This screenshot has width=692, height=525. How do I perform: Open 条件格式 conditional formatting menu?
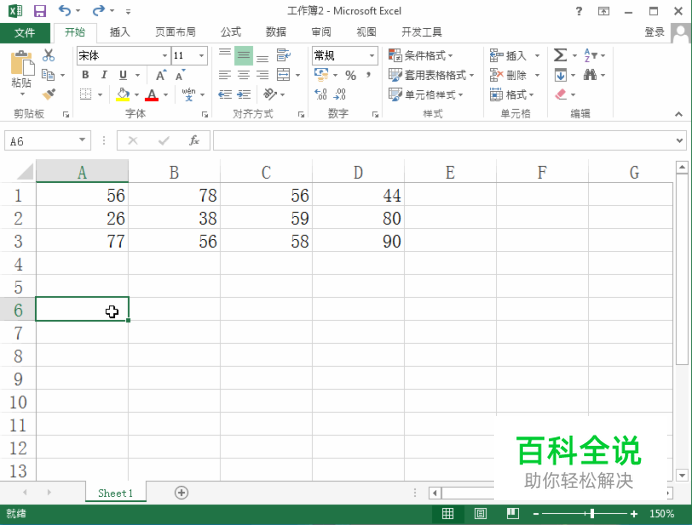(421, 56)
